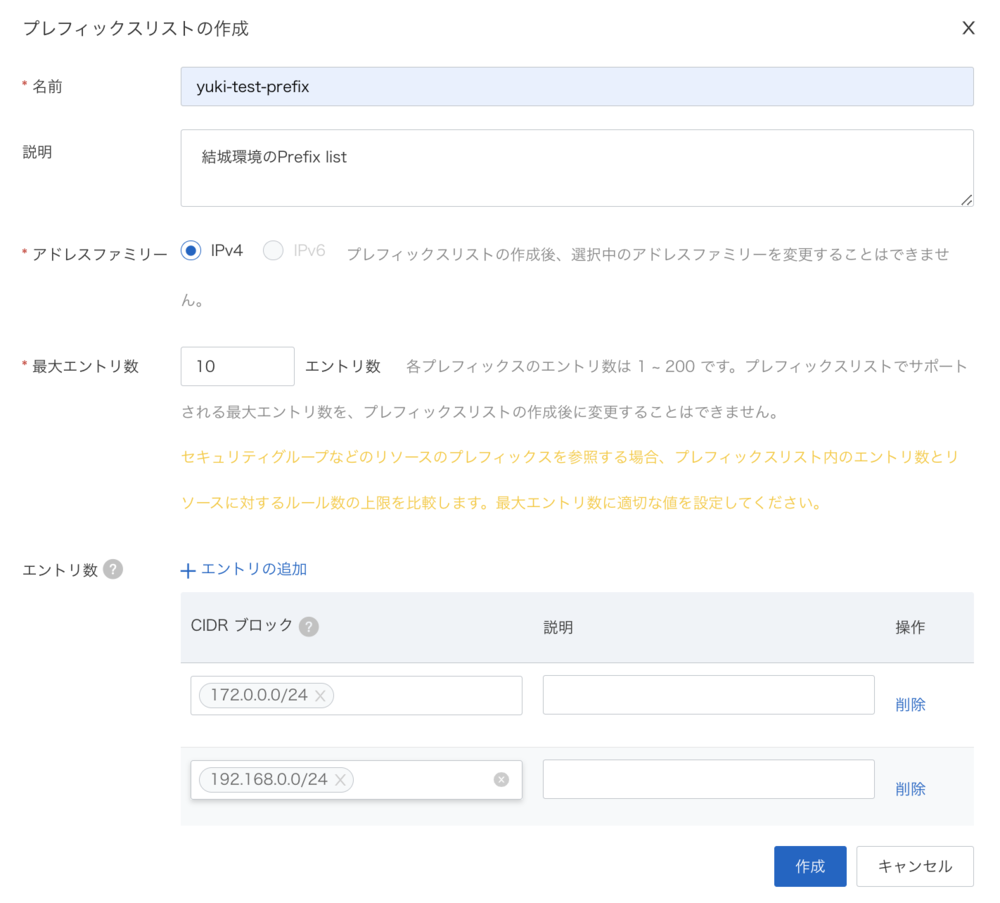
Task: Click the plus icon for エントリの追加
Action: click(x=188, y=570)
